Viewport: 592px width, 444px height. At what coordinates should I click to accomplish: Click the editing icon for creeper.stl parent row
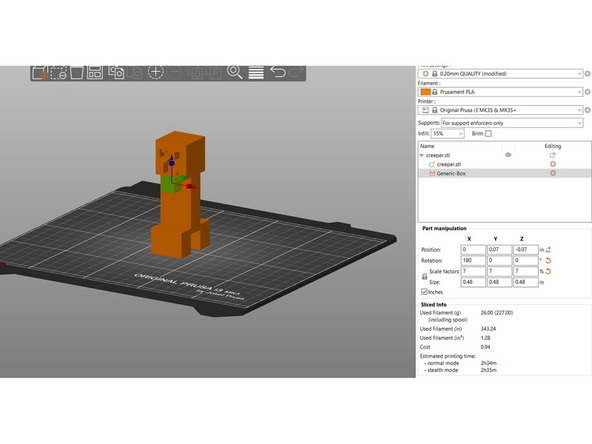pos(553,155)
